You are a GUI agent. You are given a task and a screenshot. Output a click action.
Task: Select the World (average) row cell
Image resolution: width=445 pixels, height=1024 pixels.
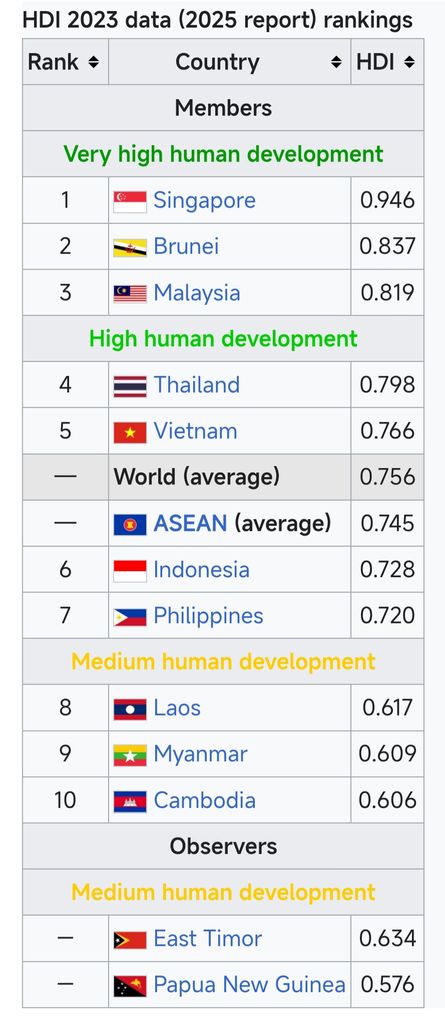pos(229,477)
